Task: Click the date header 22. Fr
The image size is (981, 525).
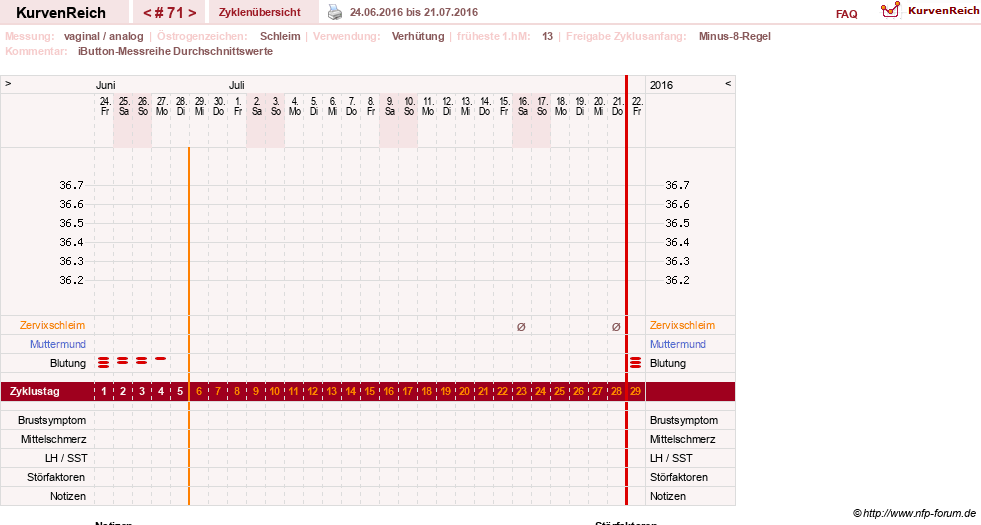Action: point(637,106)
